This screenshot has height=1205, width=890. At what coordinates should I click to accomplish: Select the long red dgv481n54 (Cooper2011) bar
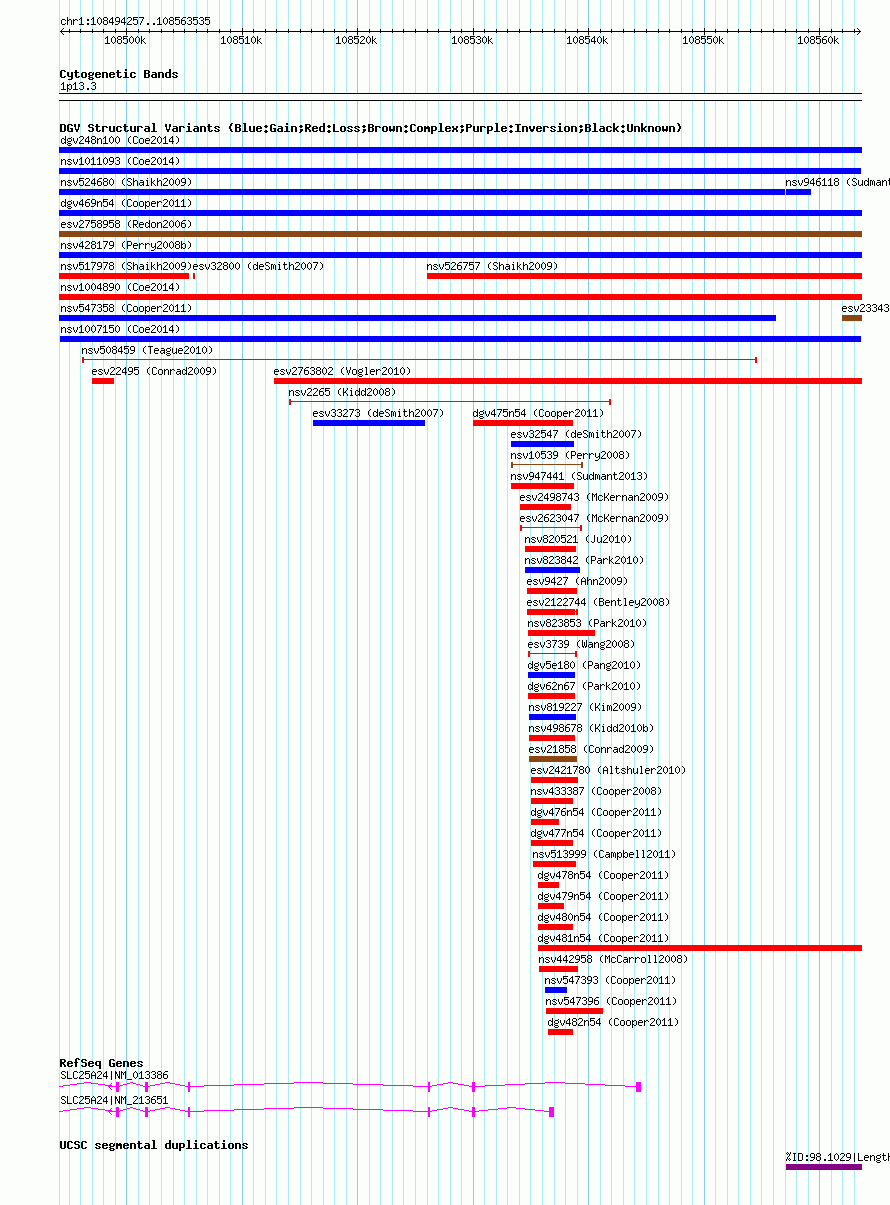(700, 948)
